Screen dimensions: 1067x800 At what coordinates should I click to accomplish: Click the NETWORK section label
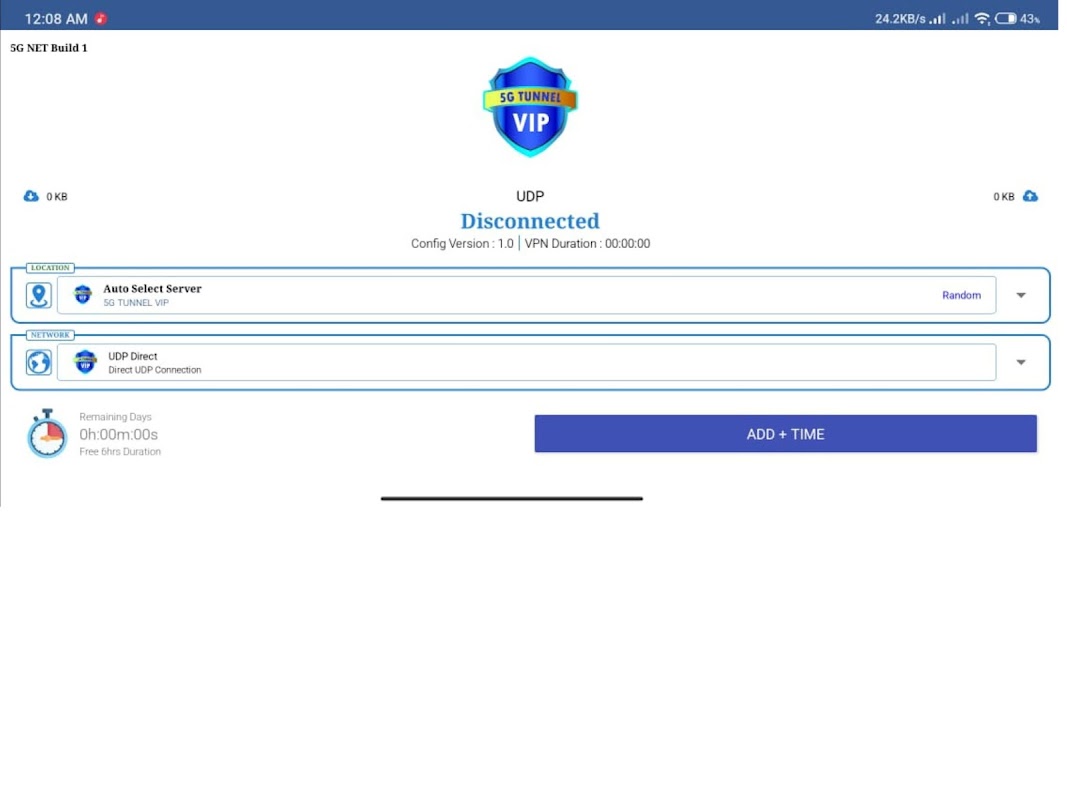pos(50,337)
